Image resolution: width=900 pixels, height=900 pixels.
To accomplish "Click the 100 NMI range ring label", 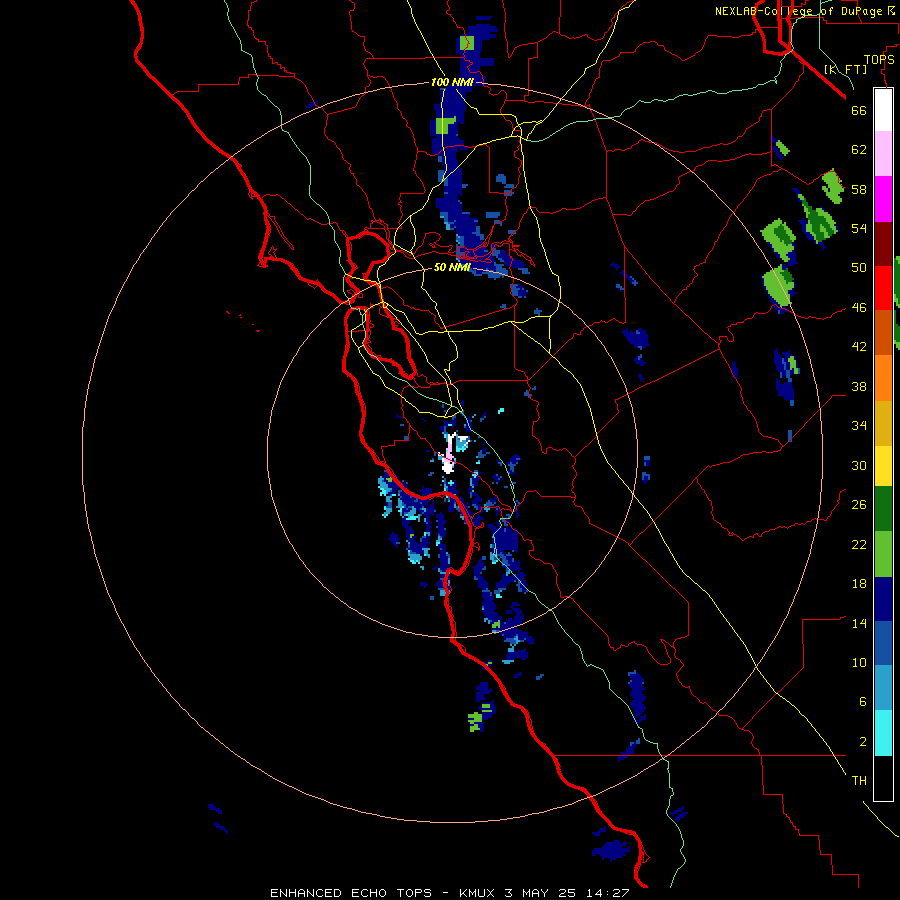I will coord(452,82).
